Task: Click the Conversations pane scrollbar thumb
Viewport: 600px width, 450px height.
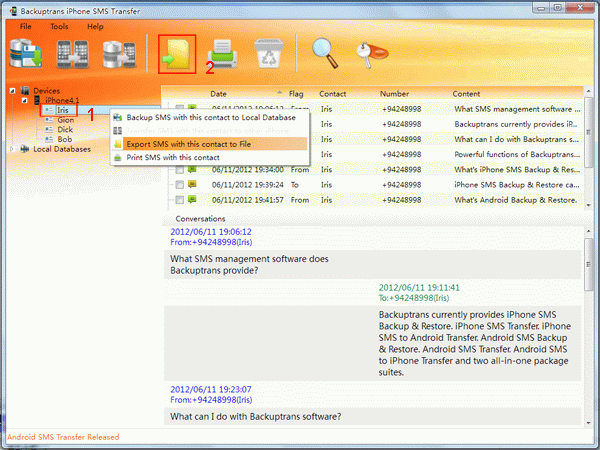Action: 589,264
